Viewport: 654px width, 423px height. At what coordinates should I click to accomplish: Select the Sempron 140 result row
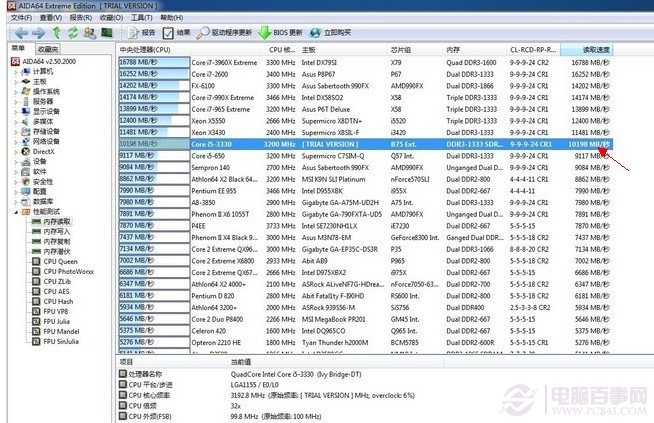pos(365,168)
